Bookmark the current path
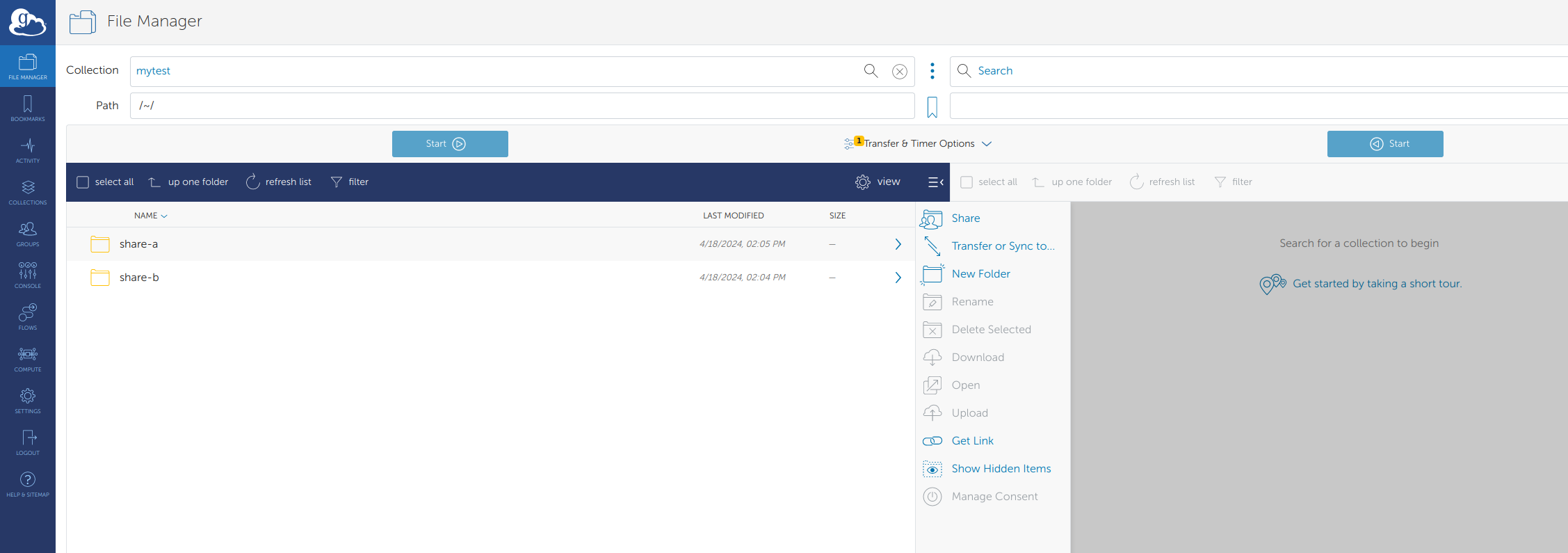Screen dimensions: 1568x553 point(932,107)
